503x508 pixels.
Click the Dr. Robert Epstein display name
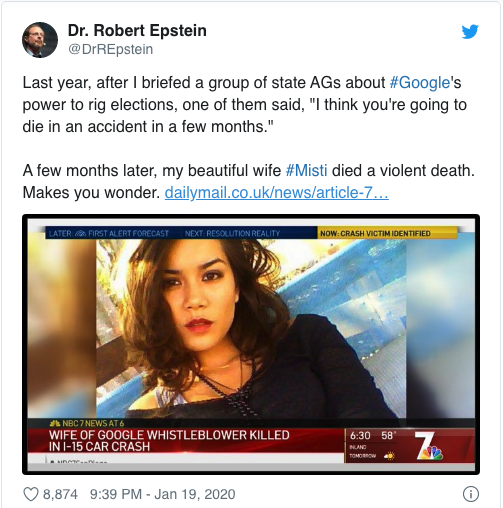[x=137, y=30]
